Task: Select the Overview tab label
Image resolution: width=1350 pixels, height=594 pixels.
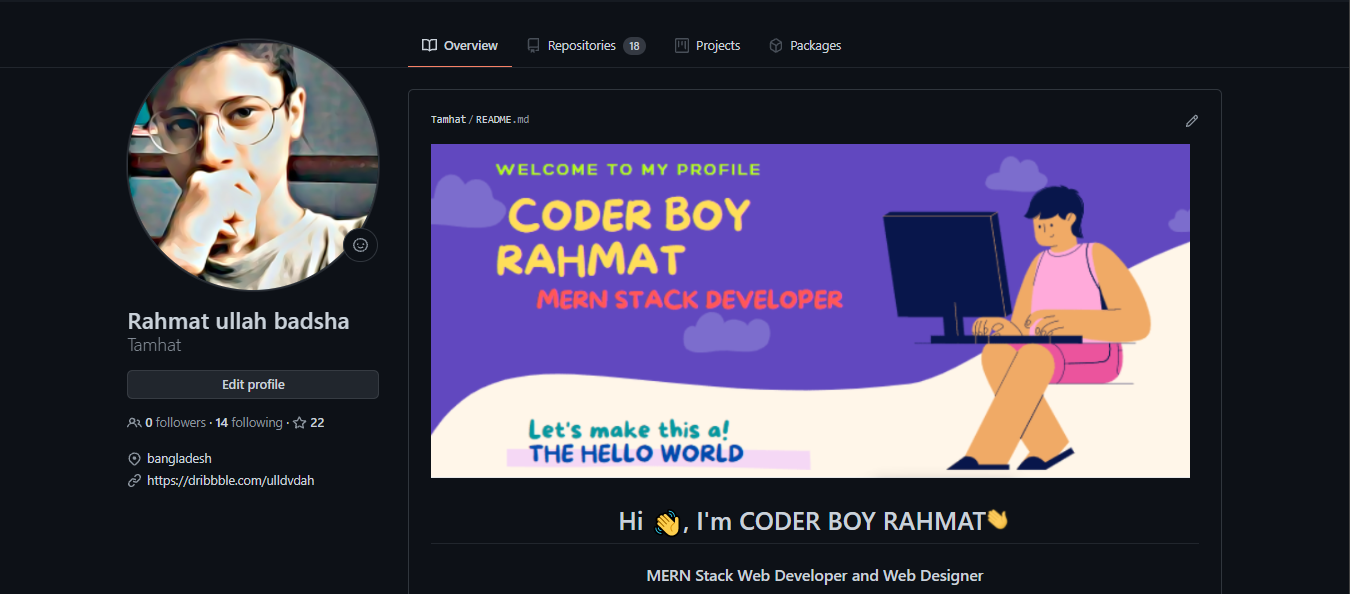Action: 470,46
